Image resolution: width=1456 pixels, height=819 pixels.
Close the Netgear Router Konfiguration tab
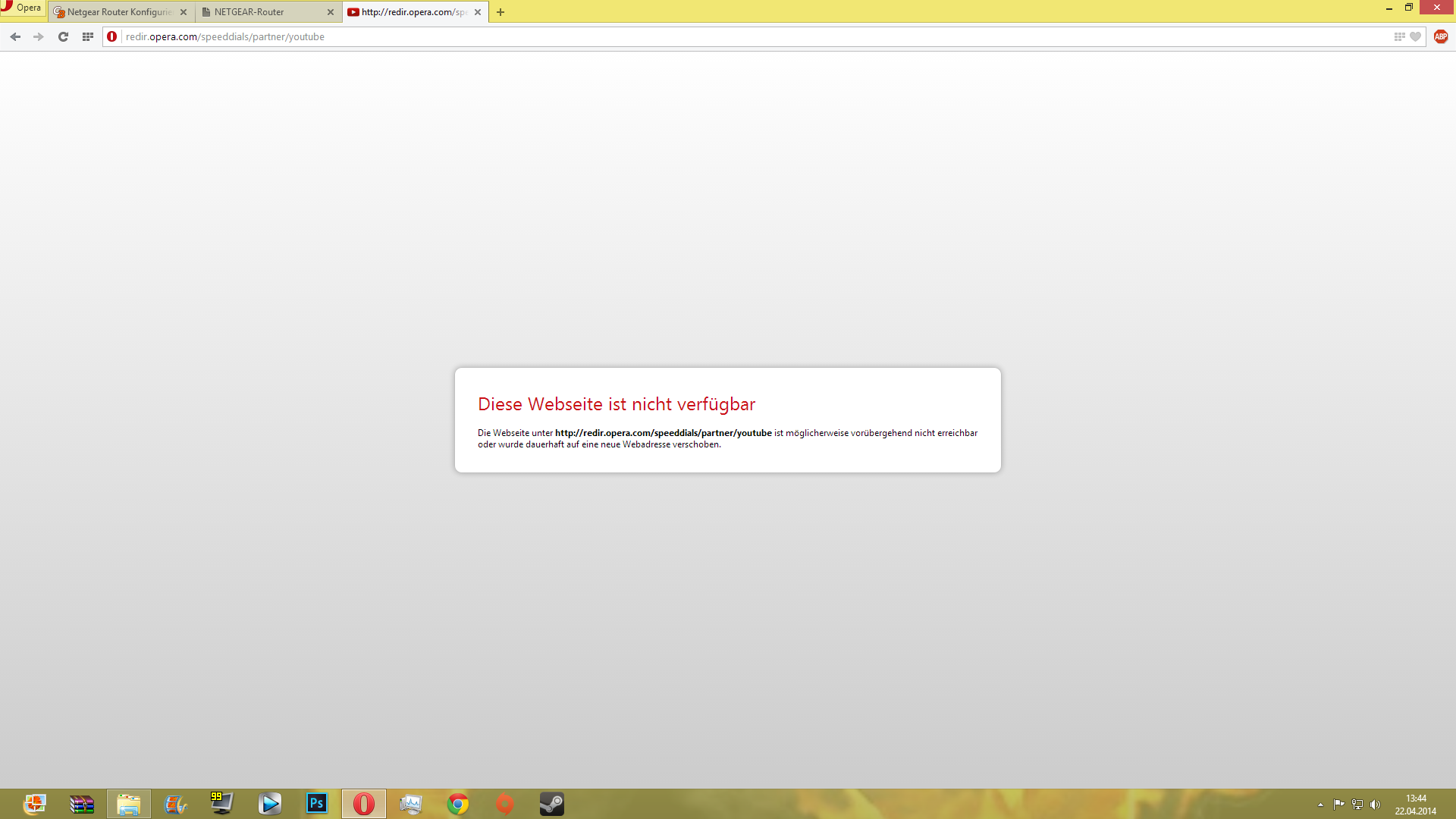pos(184,12)
